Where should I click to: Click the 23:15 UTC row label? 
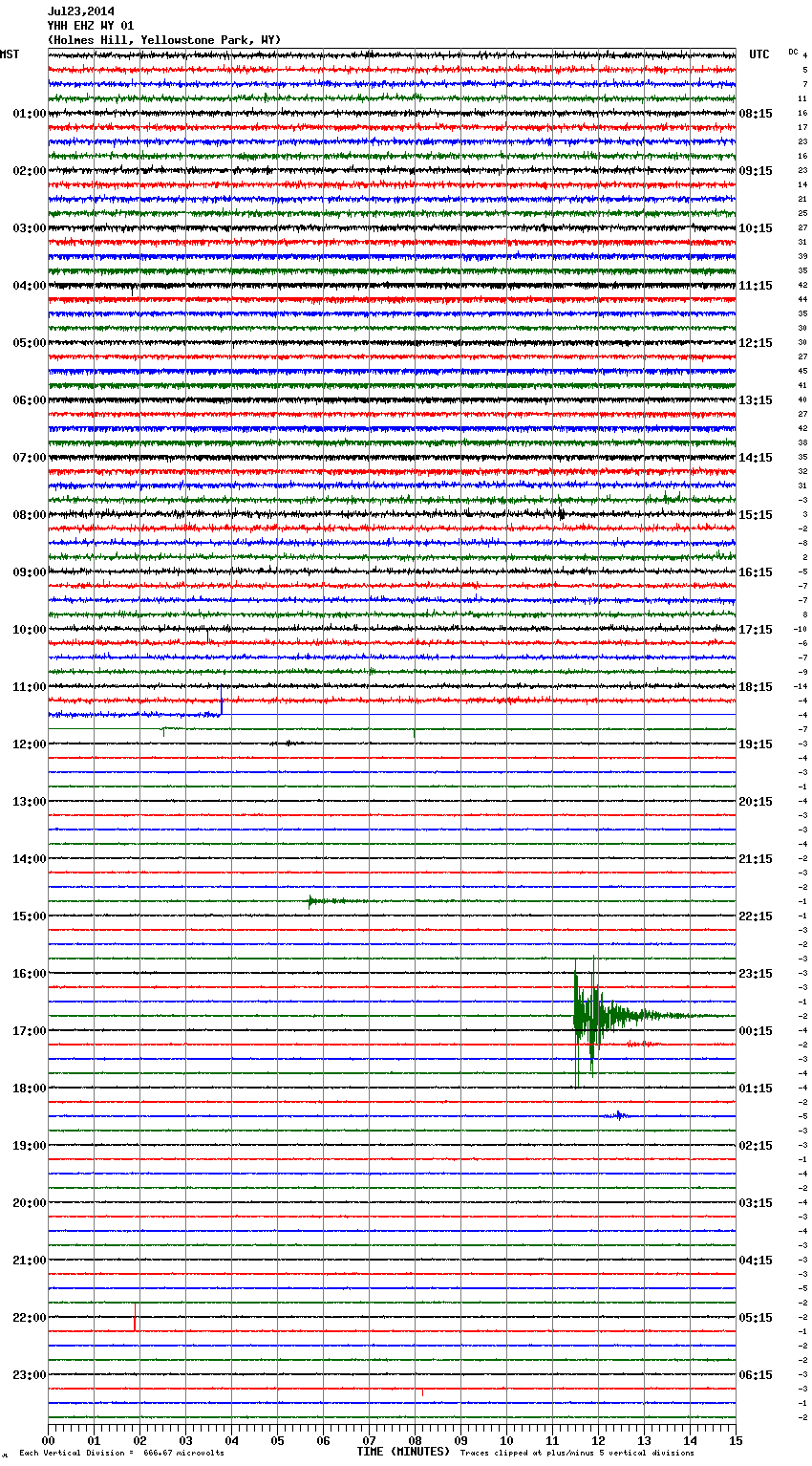[756, 974]
